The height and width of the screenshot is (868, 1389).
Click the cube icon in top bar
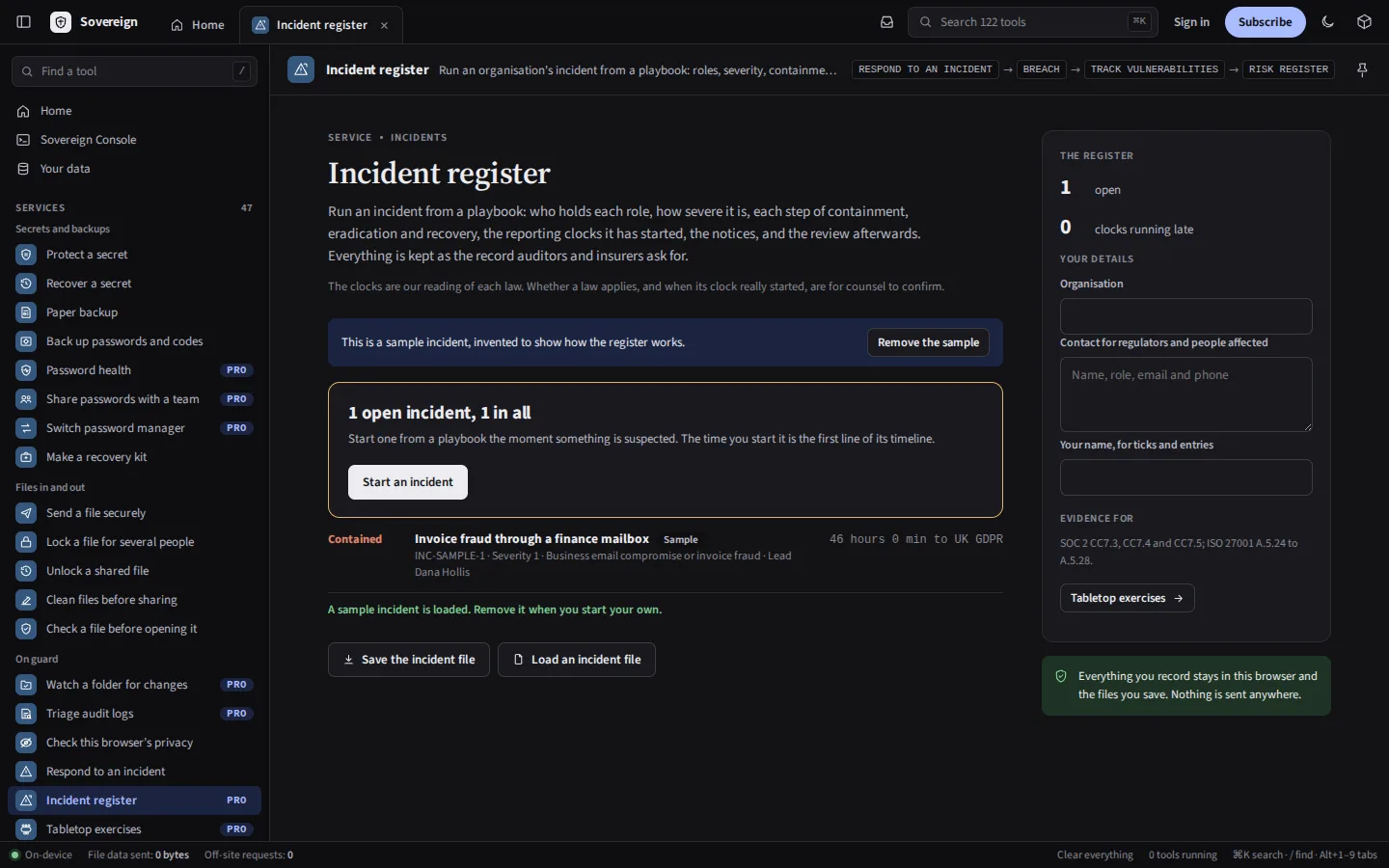(1364, 22)
